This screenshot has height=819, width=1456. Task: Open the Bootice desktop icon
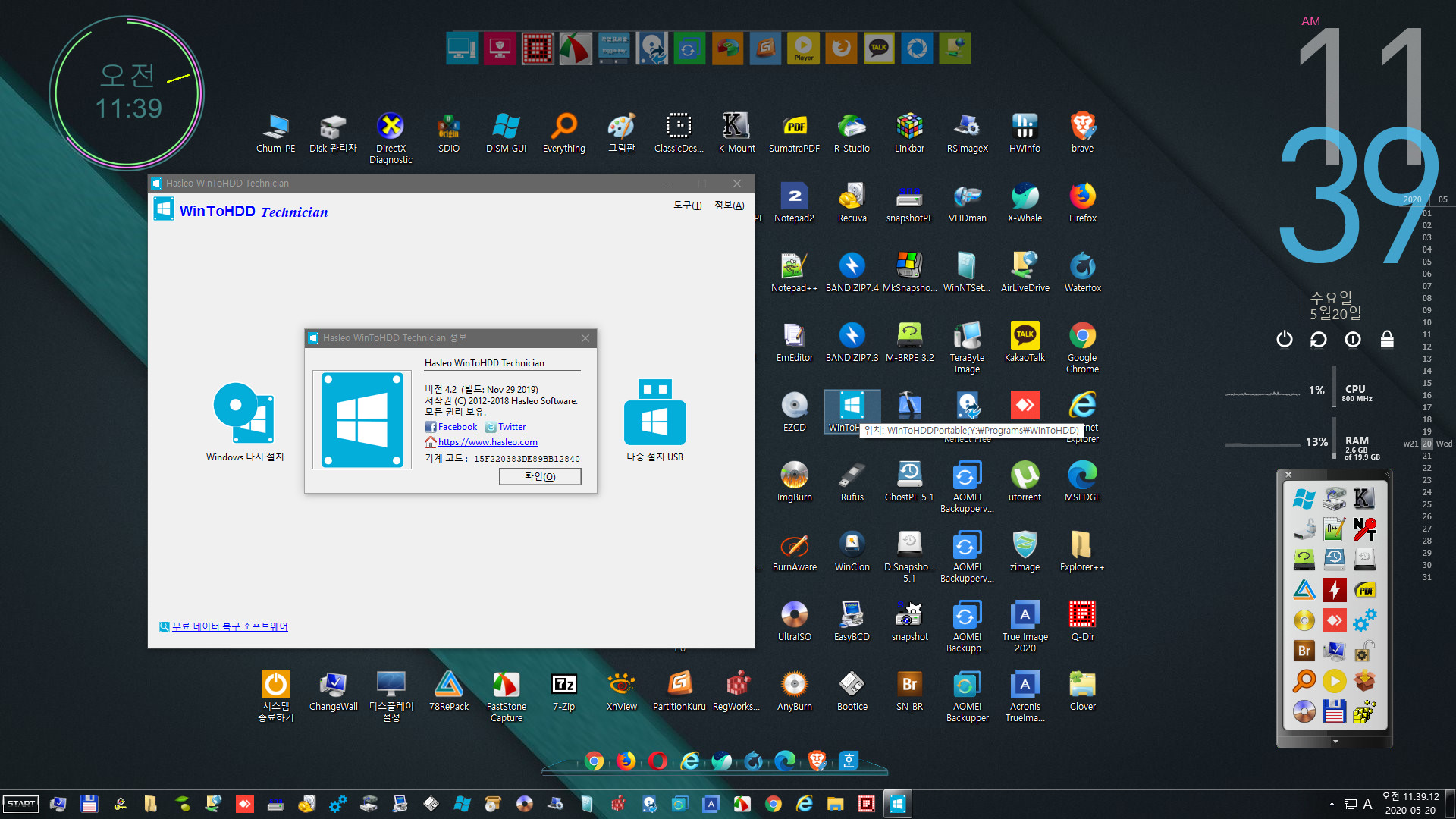tap(852, 691)
